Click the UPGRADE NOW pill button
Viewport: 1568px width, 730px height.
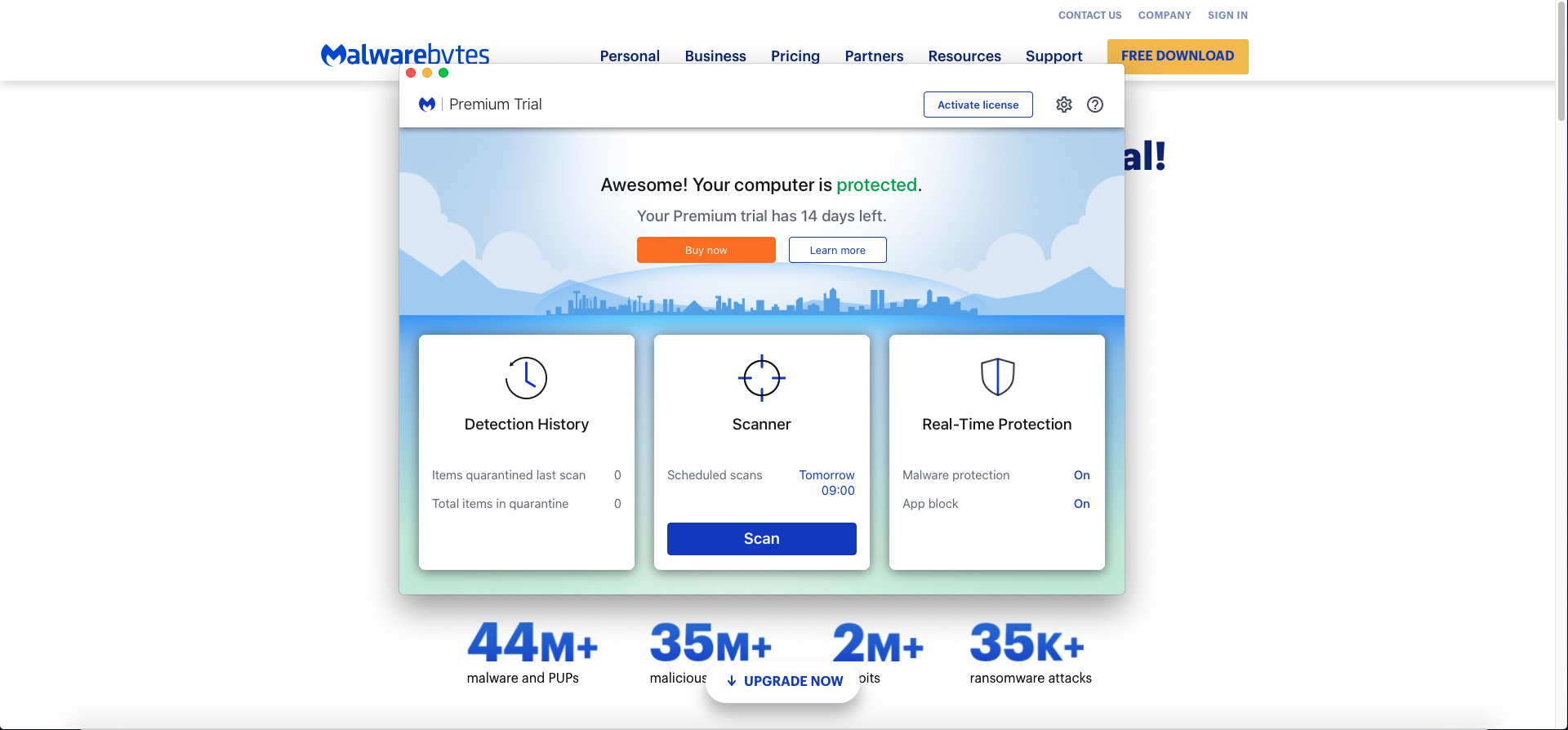[x=783, y=681]
